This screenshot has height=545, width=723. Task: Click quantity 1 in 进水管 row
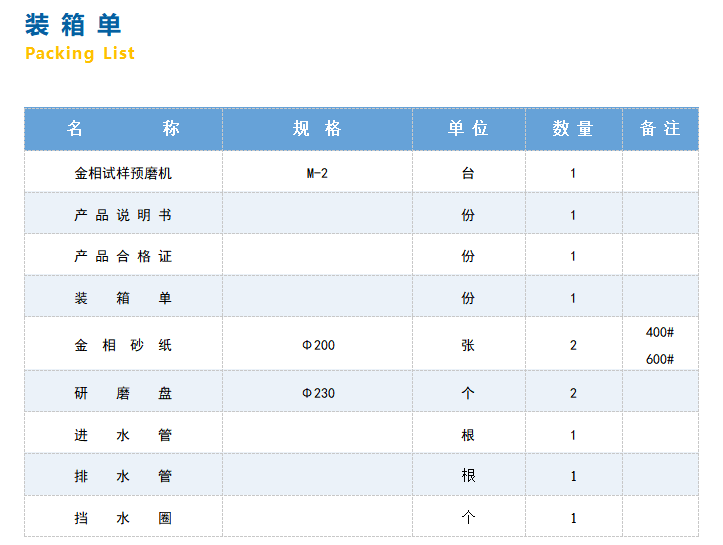(x=573, y=435)
